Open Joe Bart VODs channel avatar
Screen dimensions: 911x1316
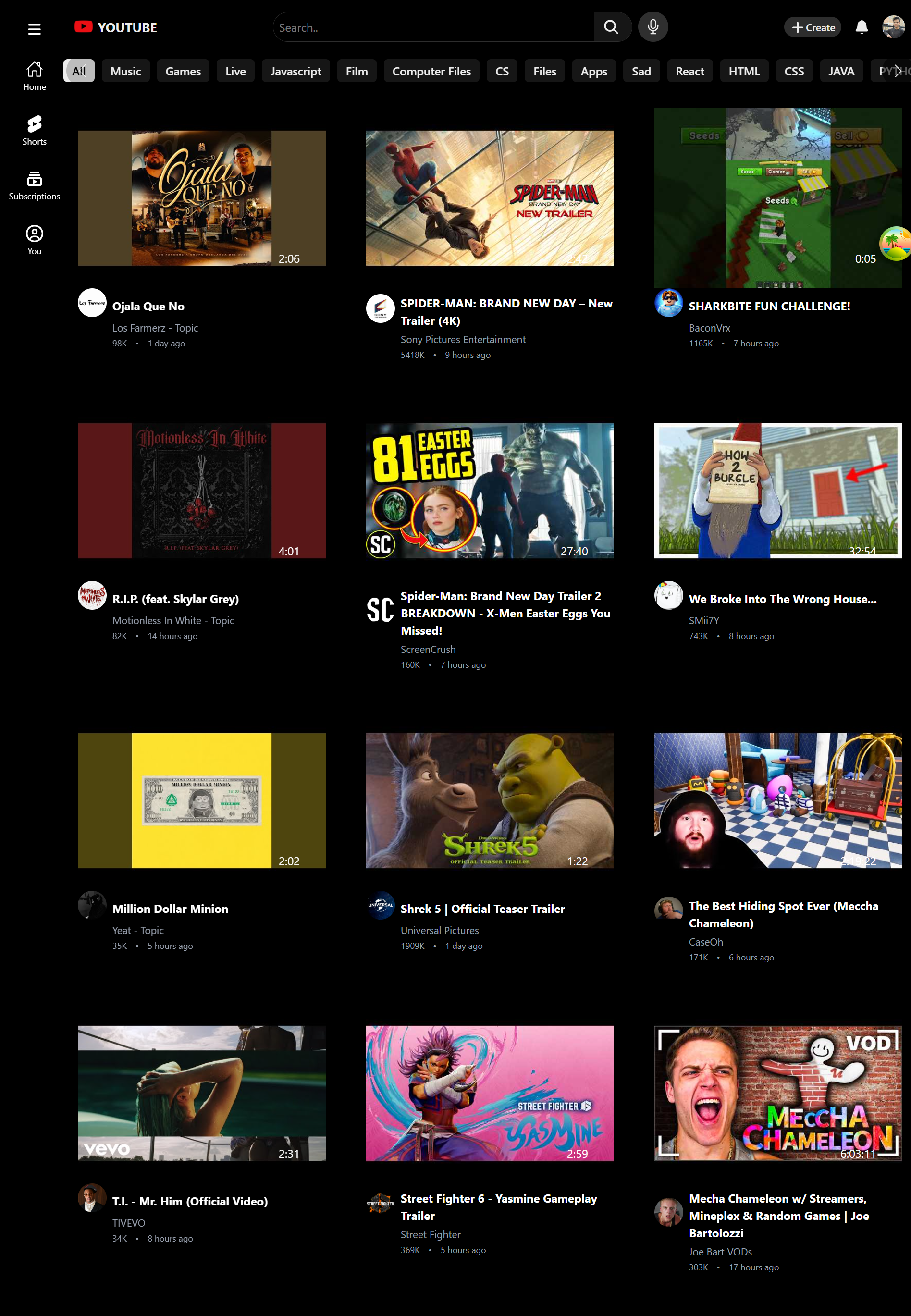[x=668, y=1212]
